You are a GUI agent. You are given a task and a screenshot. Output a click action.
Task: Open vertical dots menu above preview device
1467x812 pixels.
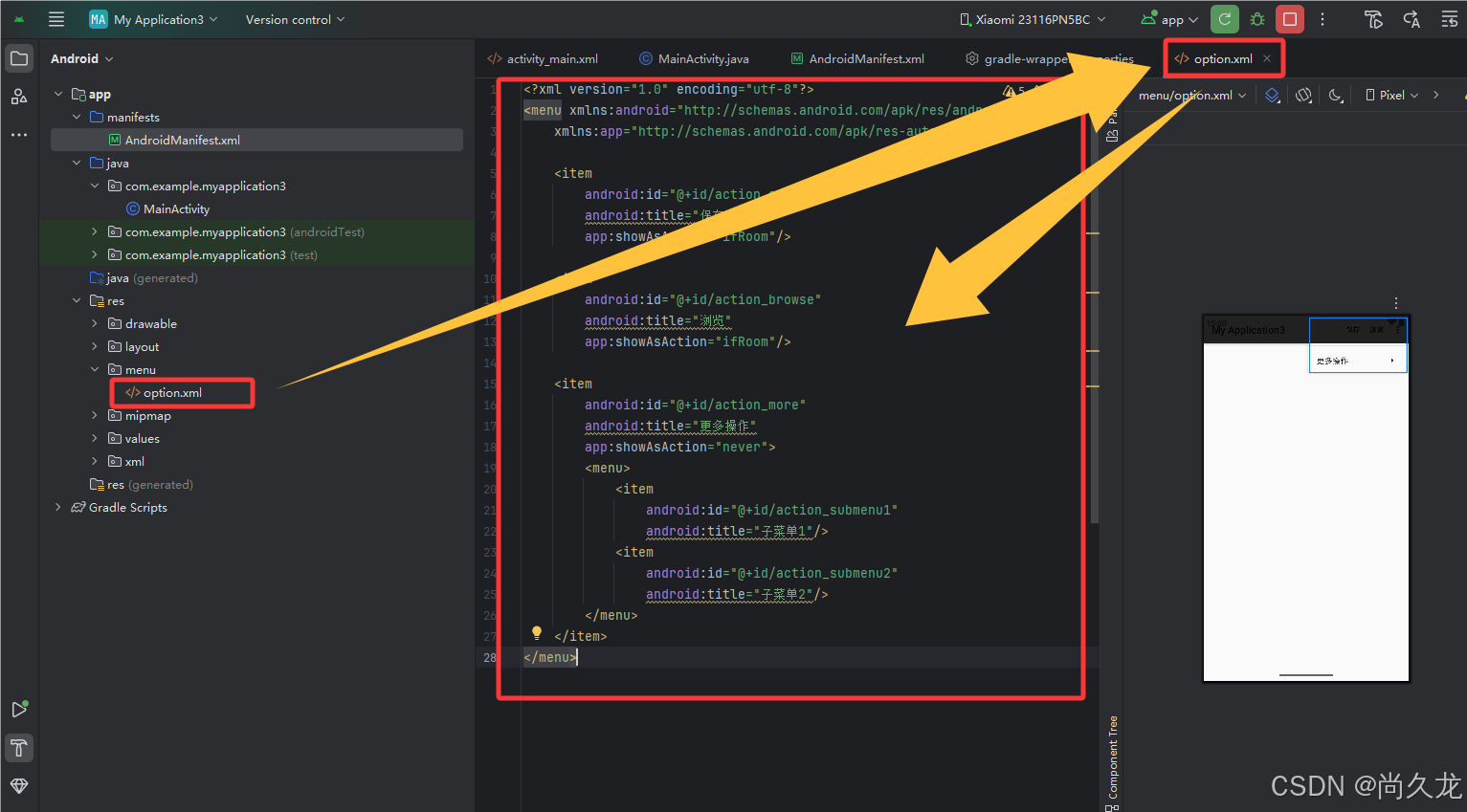pyautogui.click(x=1396, y=302)
